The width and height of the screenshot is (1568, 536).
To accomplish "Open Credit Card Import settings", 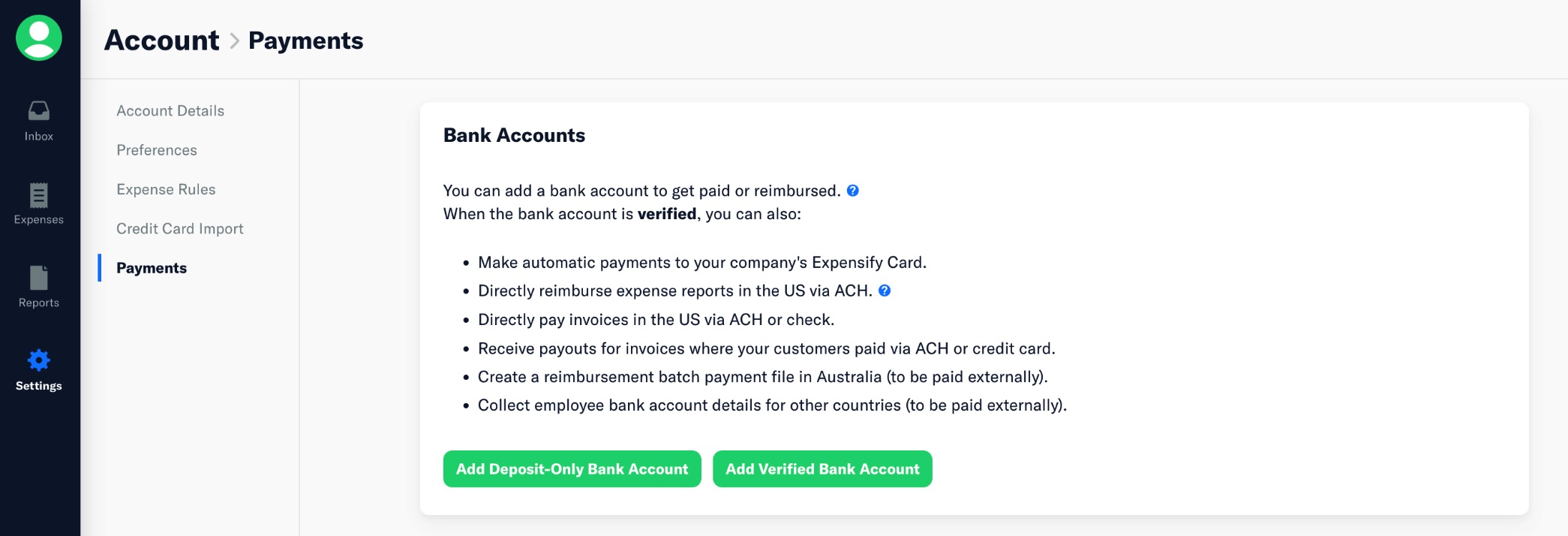I will coord(179,228).
